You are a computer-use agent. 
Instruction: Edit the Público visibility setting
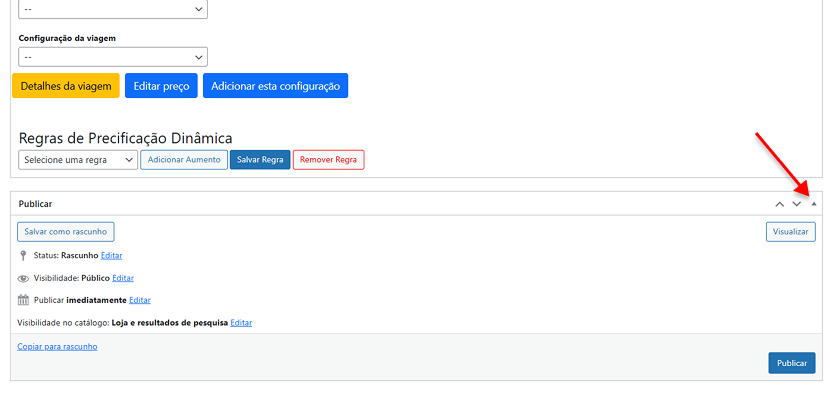pos(123,278)
